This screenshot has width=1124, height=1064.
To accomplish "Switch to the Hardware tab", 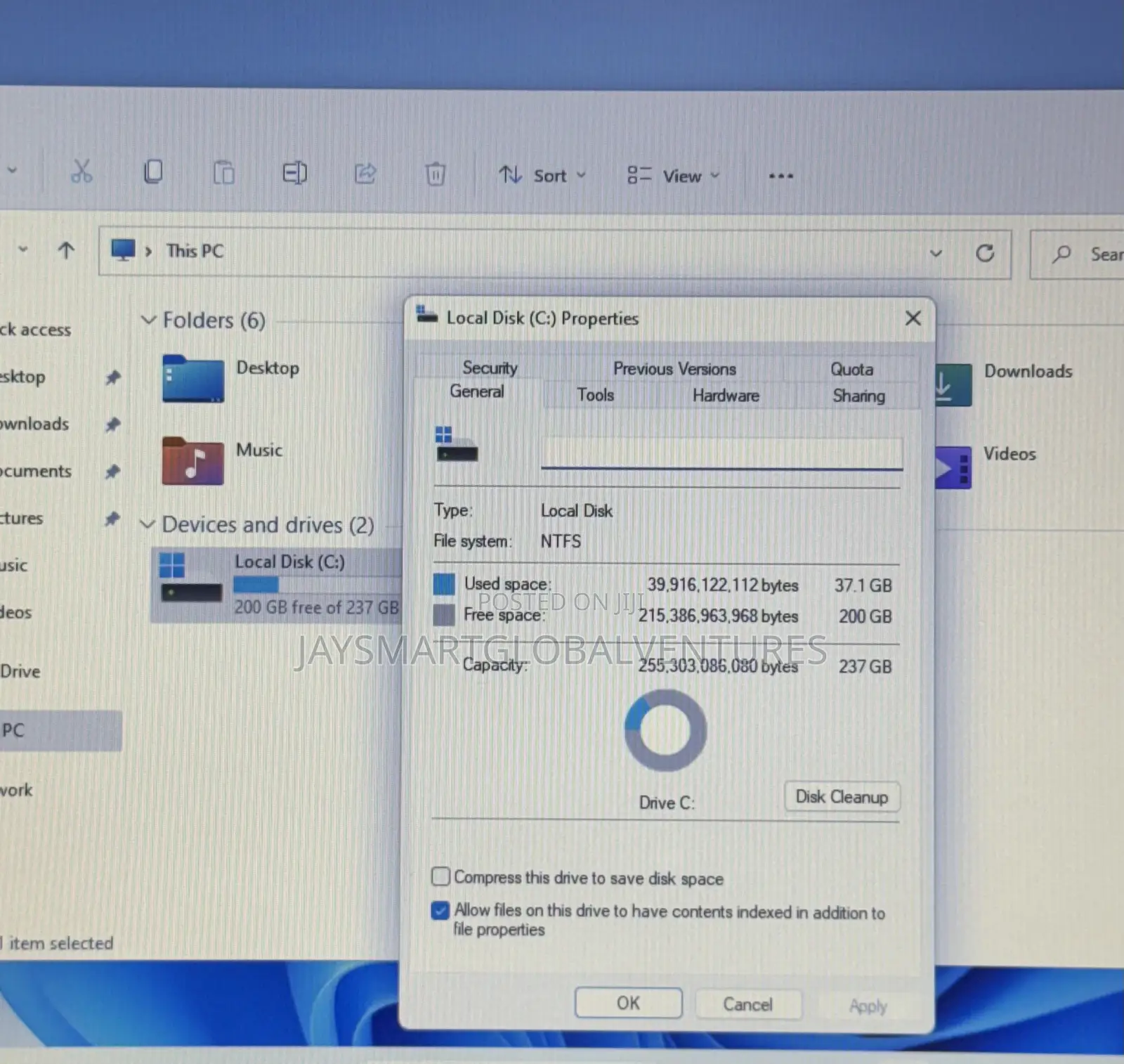I will (726, 396).
